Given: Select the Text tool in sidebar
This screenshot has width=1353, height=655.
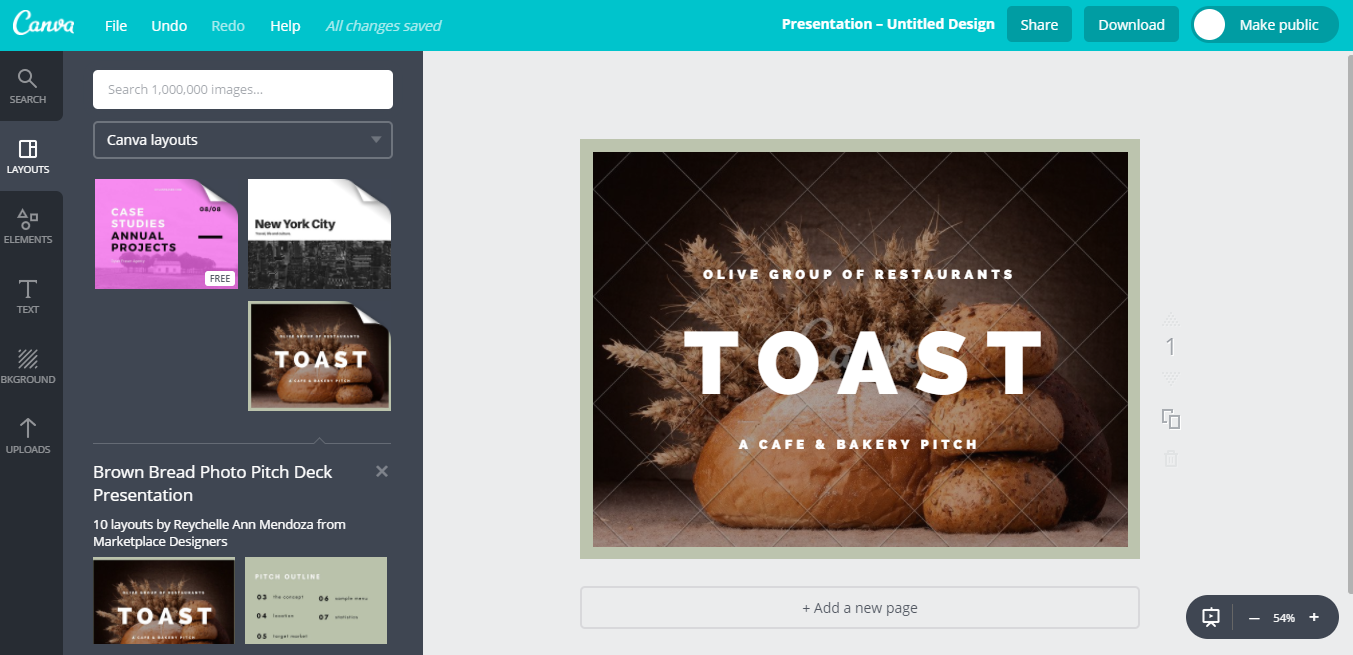Looking at the screenshot, I should point(28,296).
